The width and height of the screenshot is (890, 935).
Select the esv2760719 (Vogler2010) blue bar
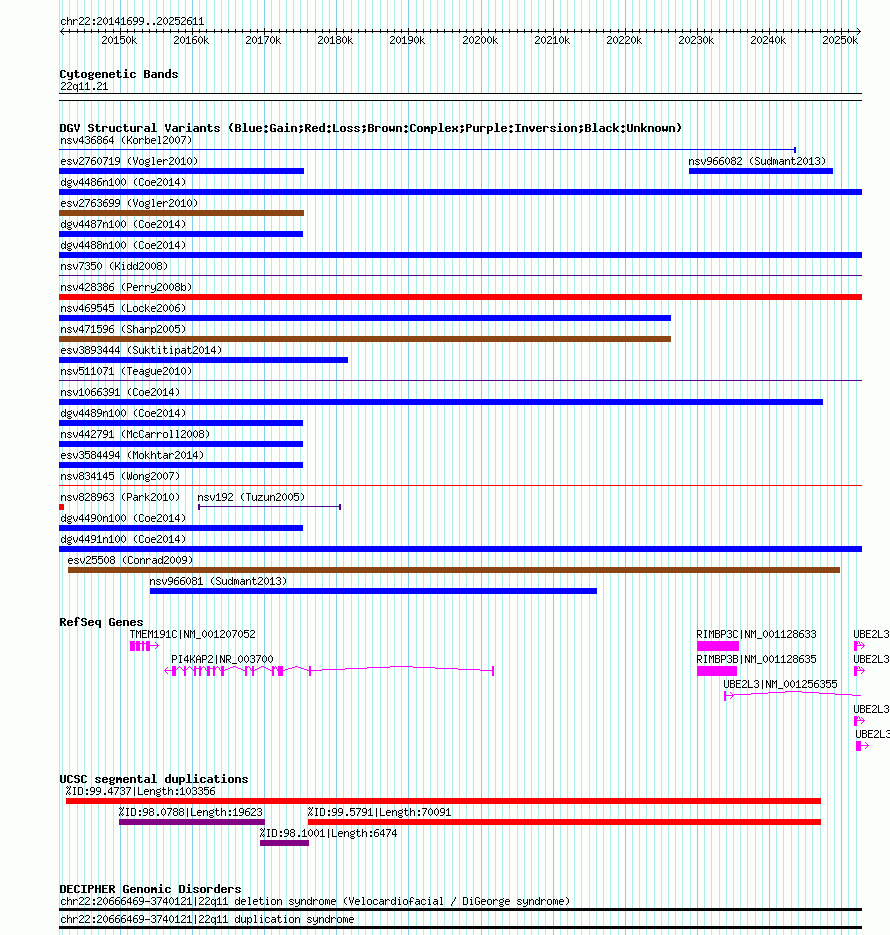181,171
